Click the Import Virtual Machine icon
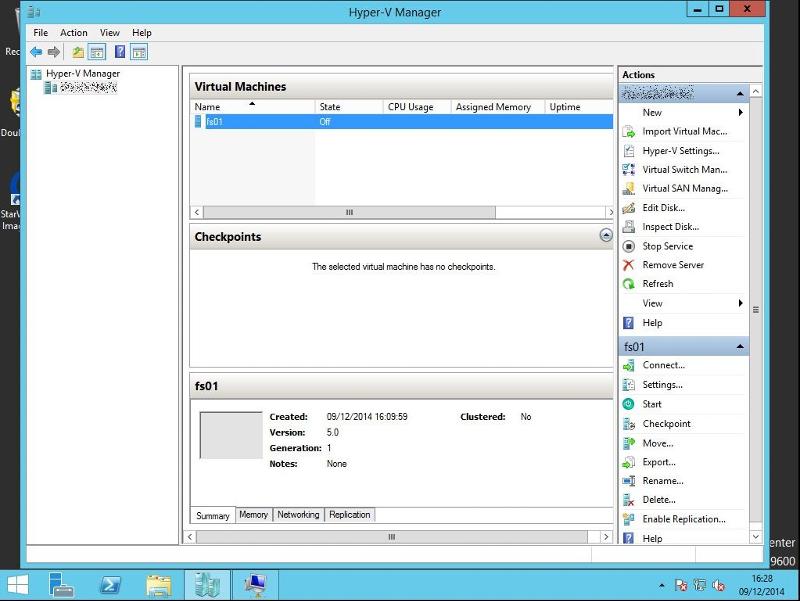The image size is (800, 601). tap(629, 132)
